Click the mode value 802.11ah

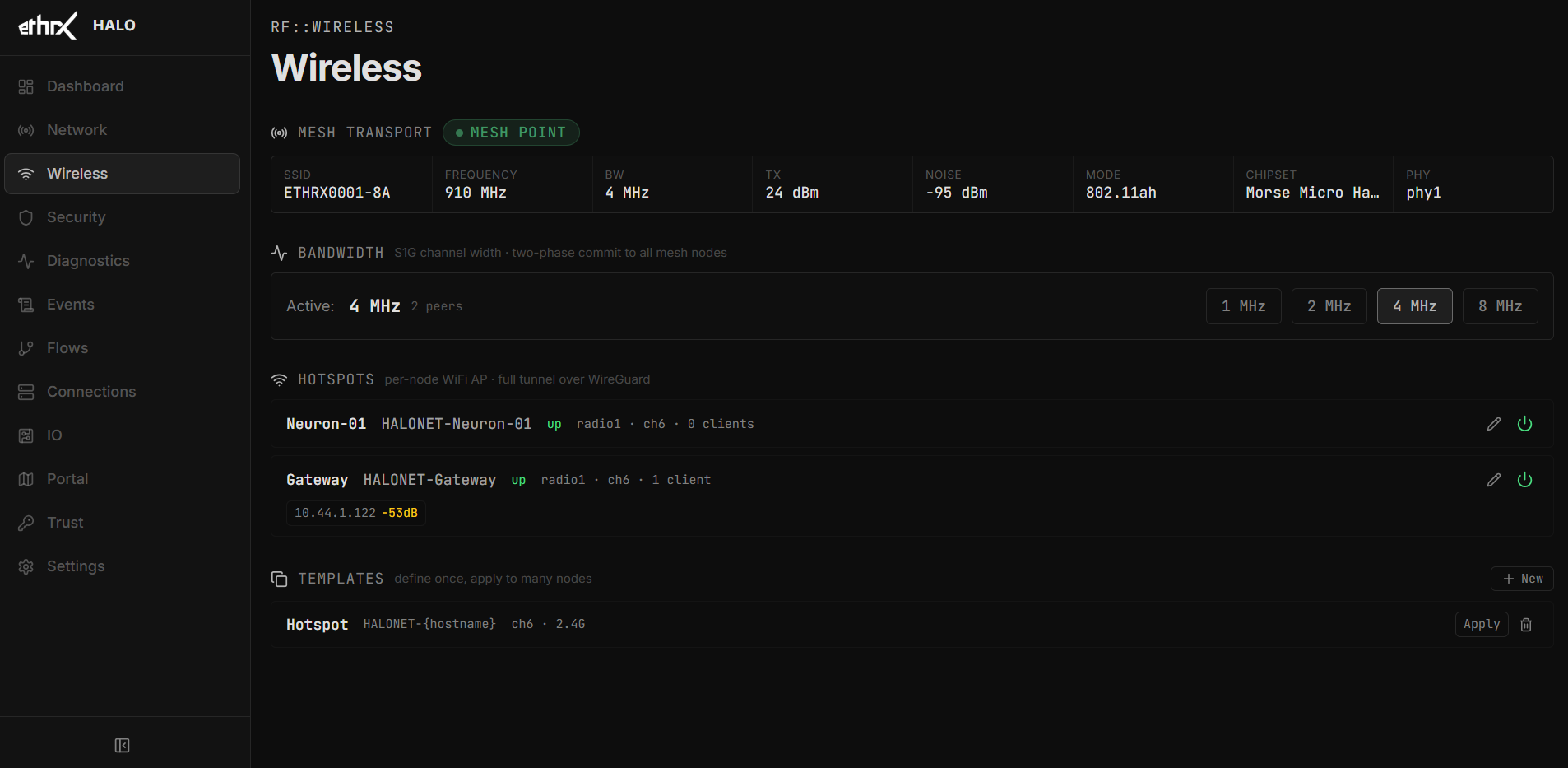(1120, 193)
